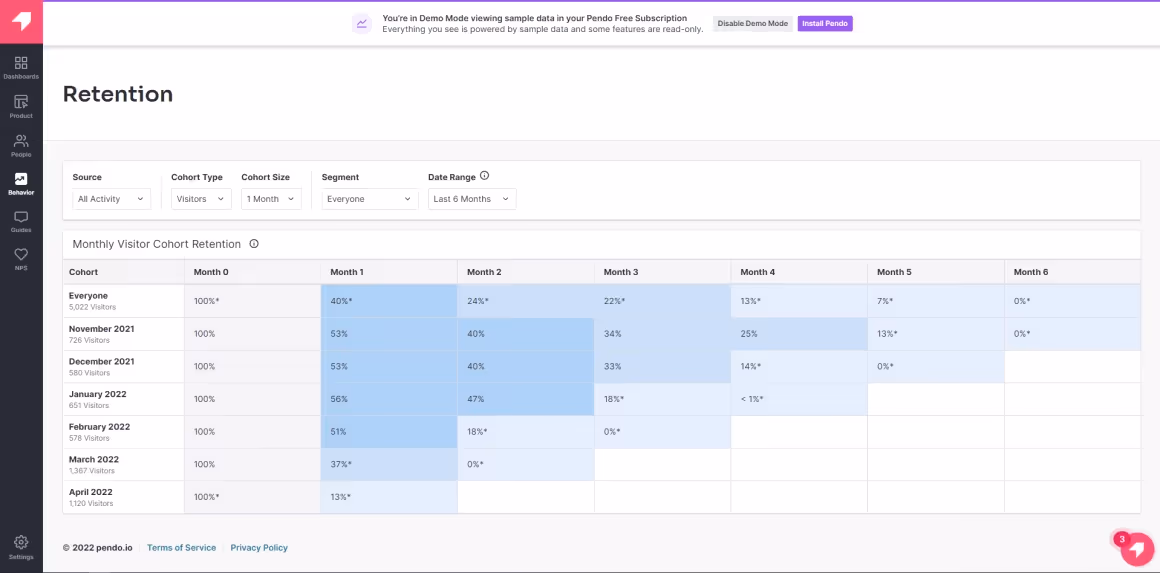Click the January 2022 Month 1 56% cell
This screenshot has width=1160, height=573.
pyautogui.click(x=389, y=399)
